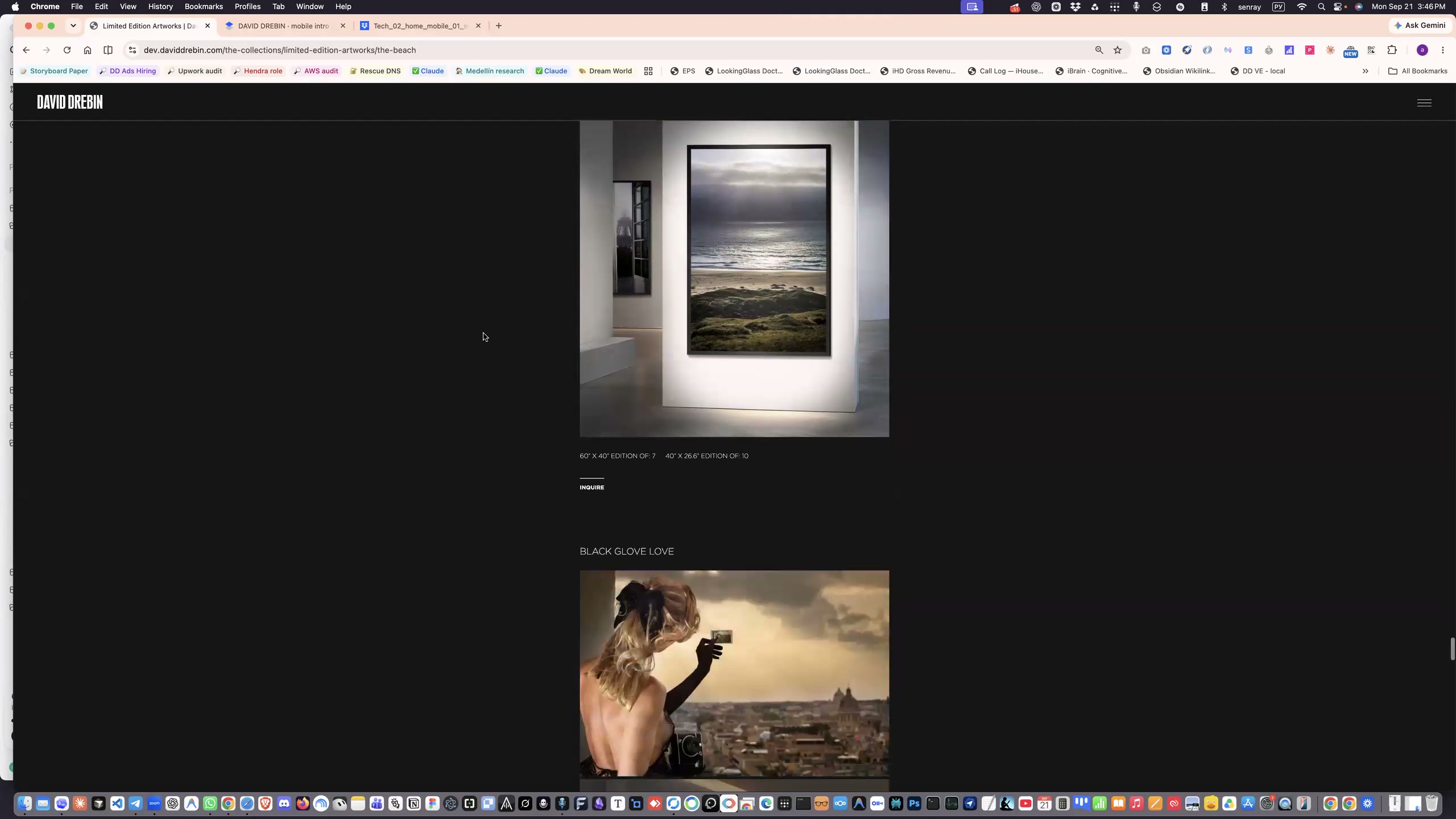Screen dimensions: 1456x819
Task: Open the Apple menu
Action: [x=15, y=7]
